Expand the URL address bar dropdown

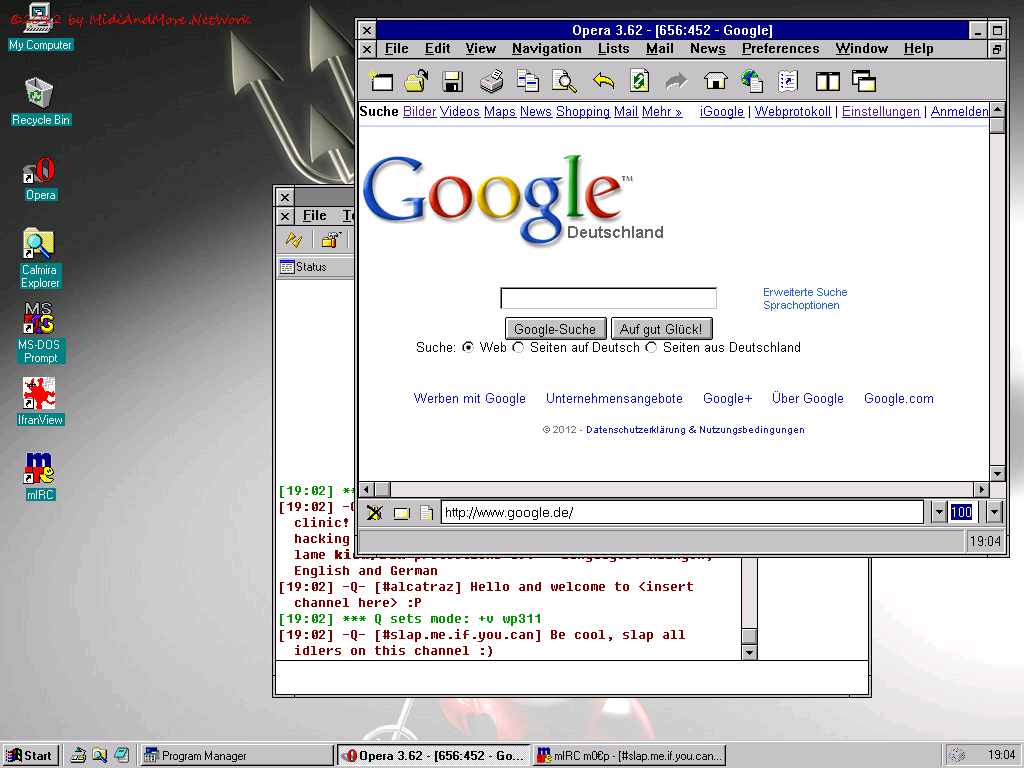[938, 512]
